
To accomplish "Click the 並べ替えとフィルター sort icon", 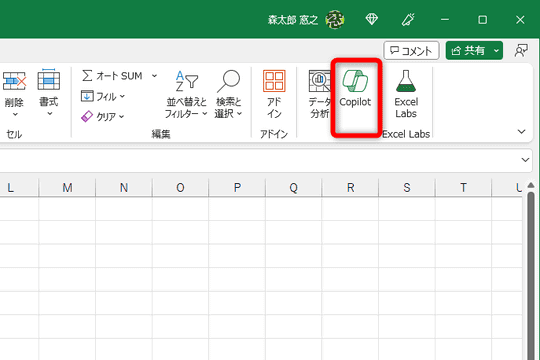I will 186,81.
